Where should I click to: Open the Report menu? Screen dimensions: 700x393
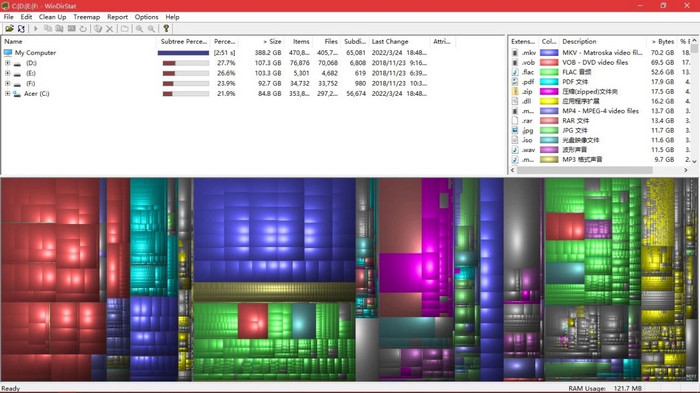117,17
